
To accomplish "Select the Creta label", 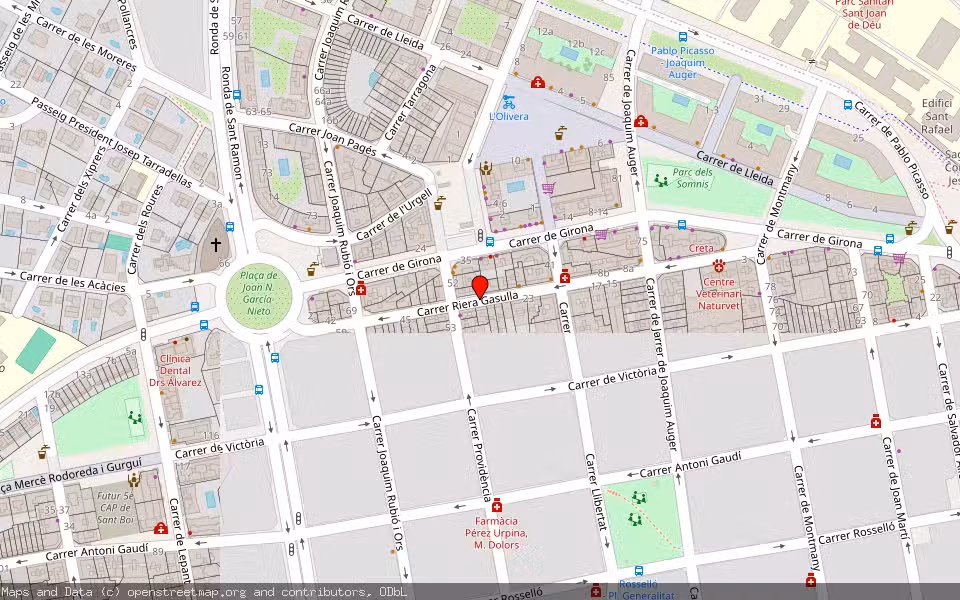I will pyautogui.click(x=701, y=248).
